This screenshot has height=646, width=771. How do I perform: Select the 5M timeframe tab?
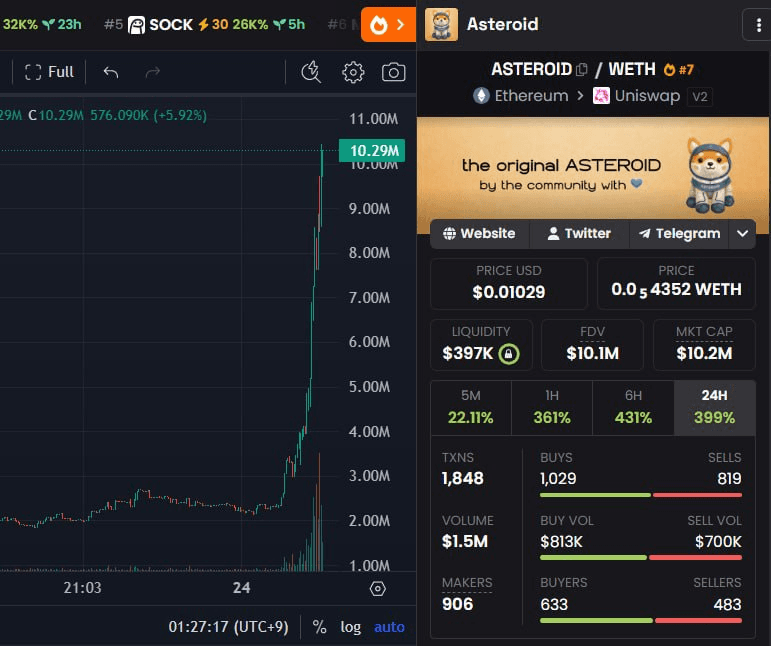click(x=471, y=408)
